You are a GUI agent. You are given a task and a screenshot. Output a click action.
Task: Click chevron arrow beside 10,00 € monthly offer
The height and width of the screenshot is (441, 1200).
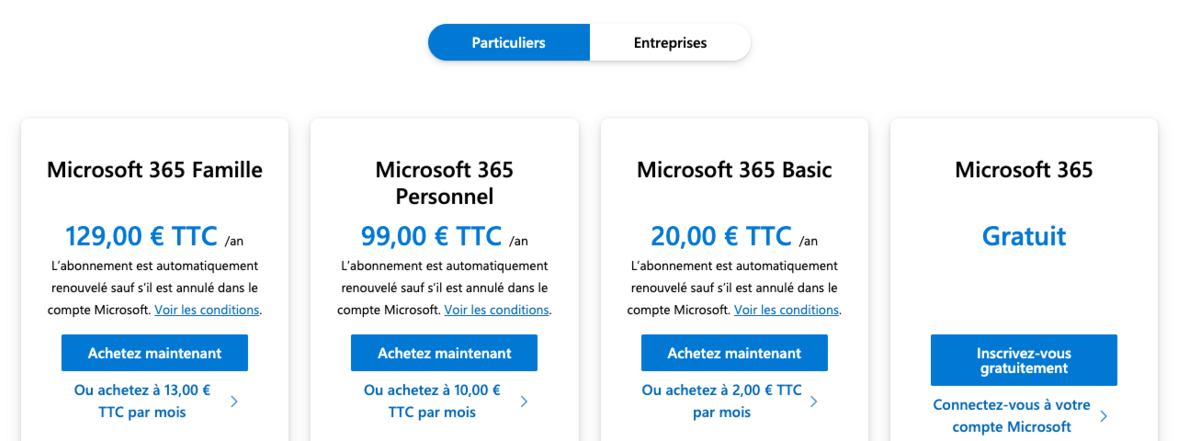click(524, 402)
